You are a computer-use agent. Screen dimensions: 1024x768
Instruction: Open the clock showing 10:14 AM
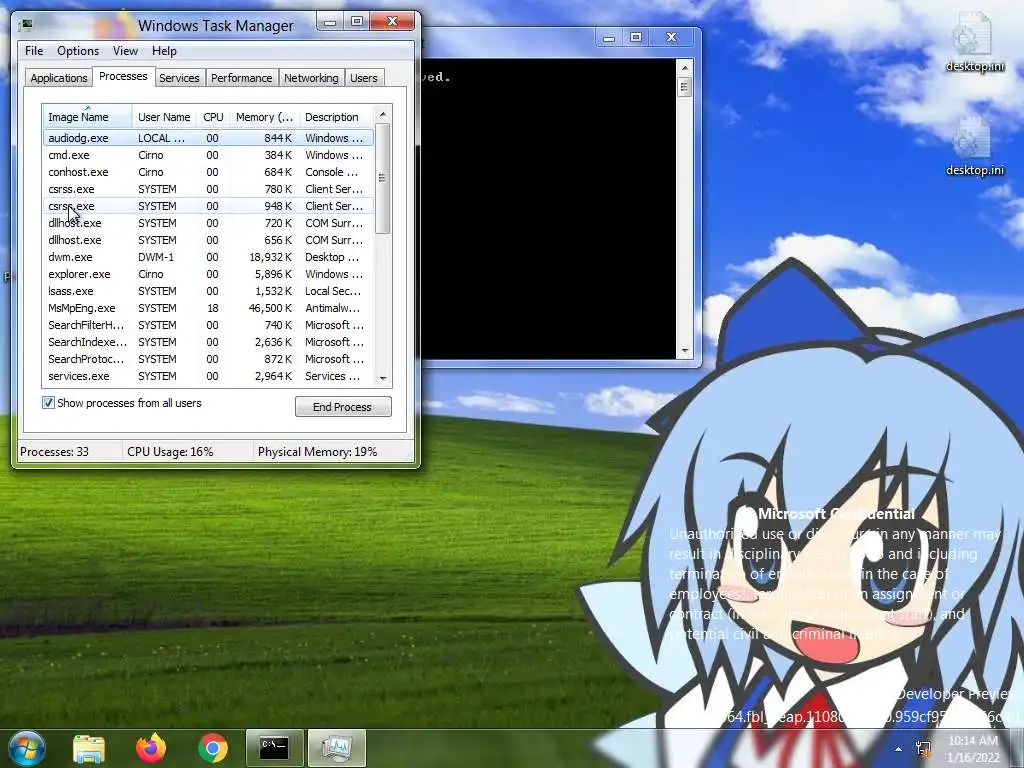pos(973,749)
